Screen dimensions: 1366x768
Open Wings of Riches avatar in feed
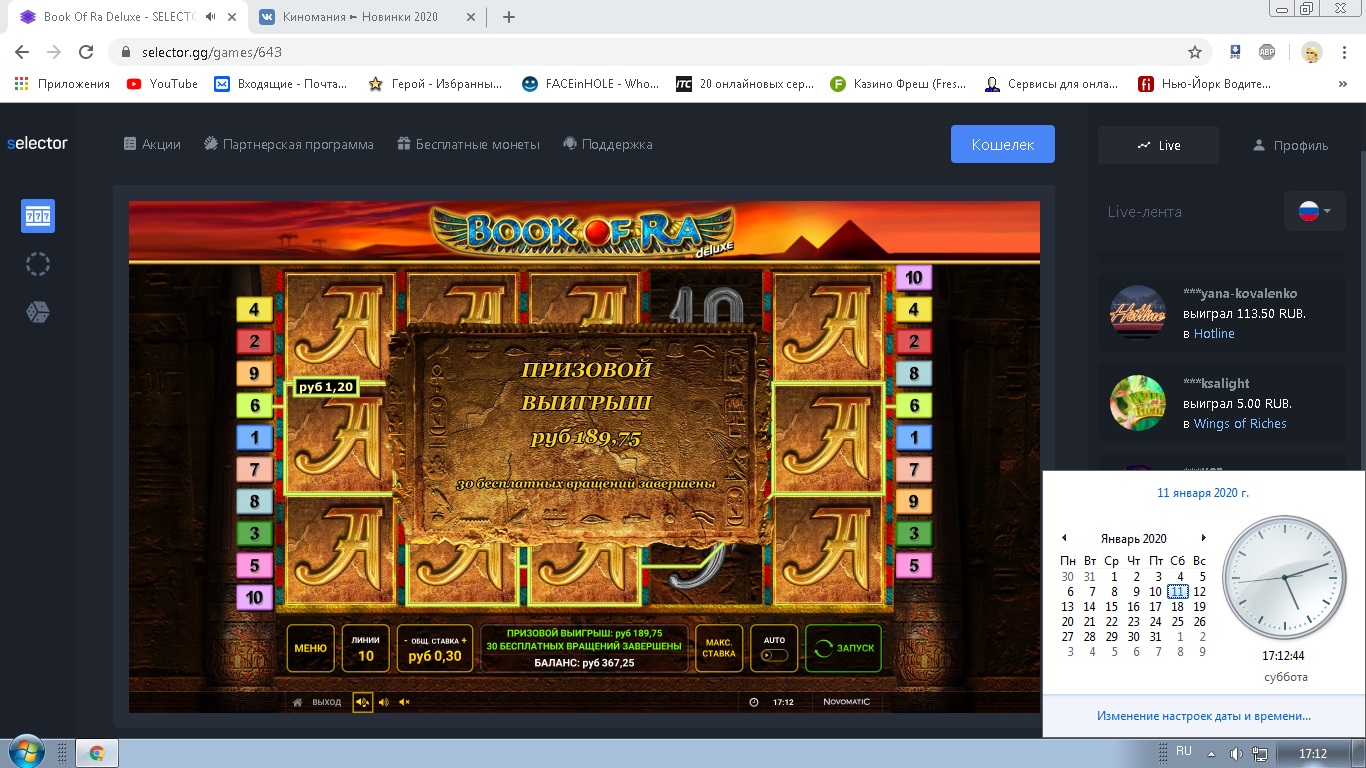pos(1138,403)
